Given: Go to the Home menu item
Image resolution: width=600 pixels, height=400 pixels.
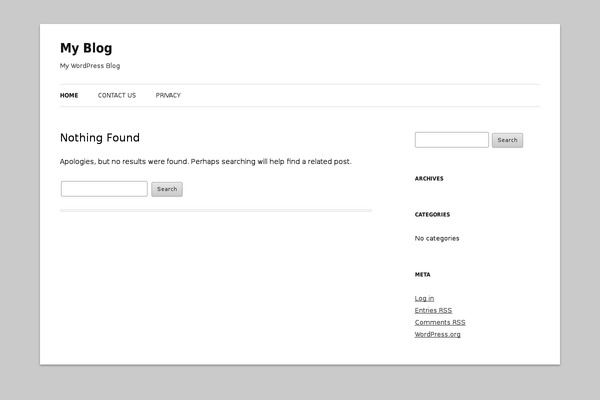Looking at the screenshot, I should coord(69,95).
